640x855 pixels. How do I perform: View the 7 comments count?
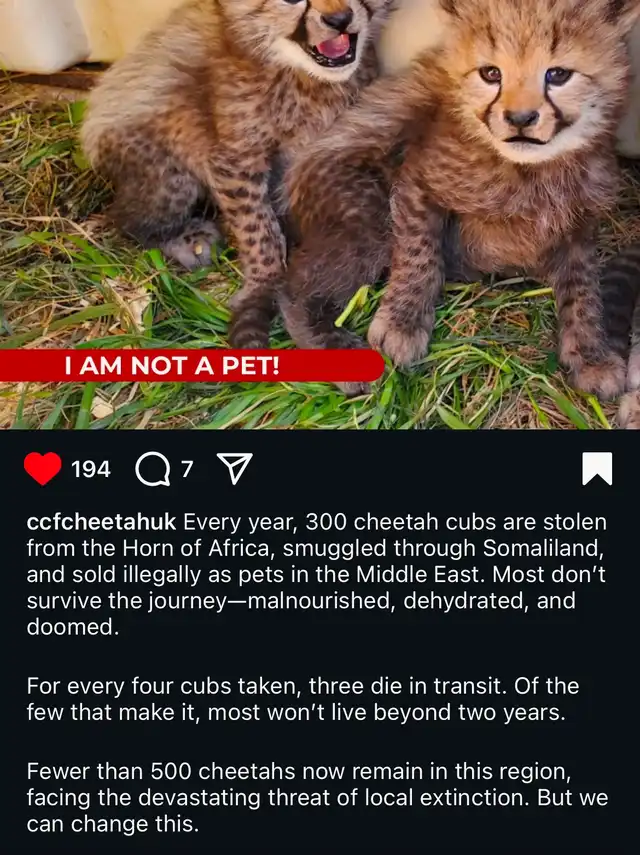pos(187,468)
